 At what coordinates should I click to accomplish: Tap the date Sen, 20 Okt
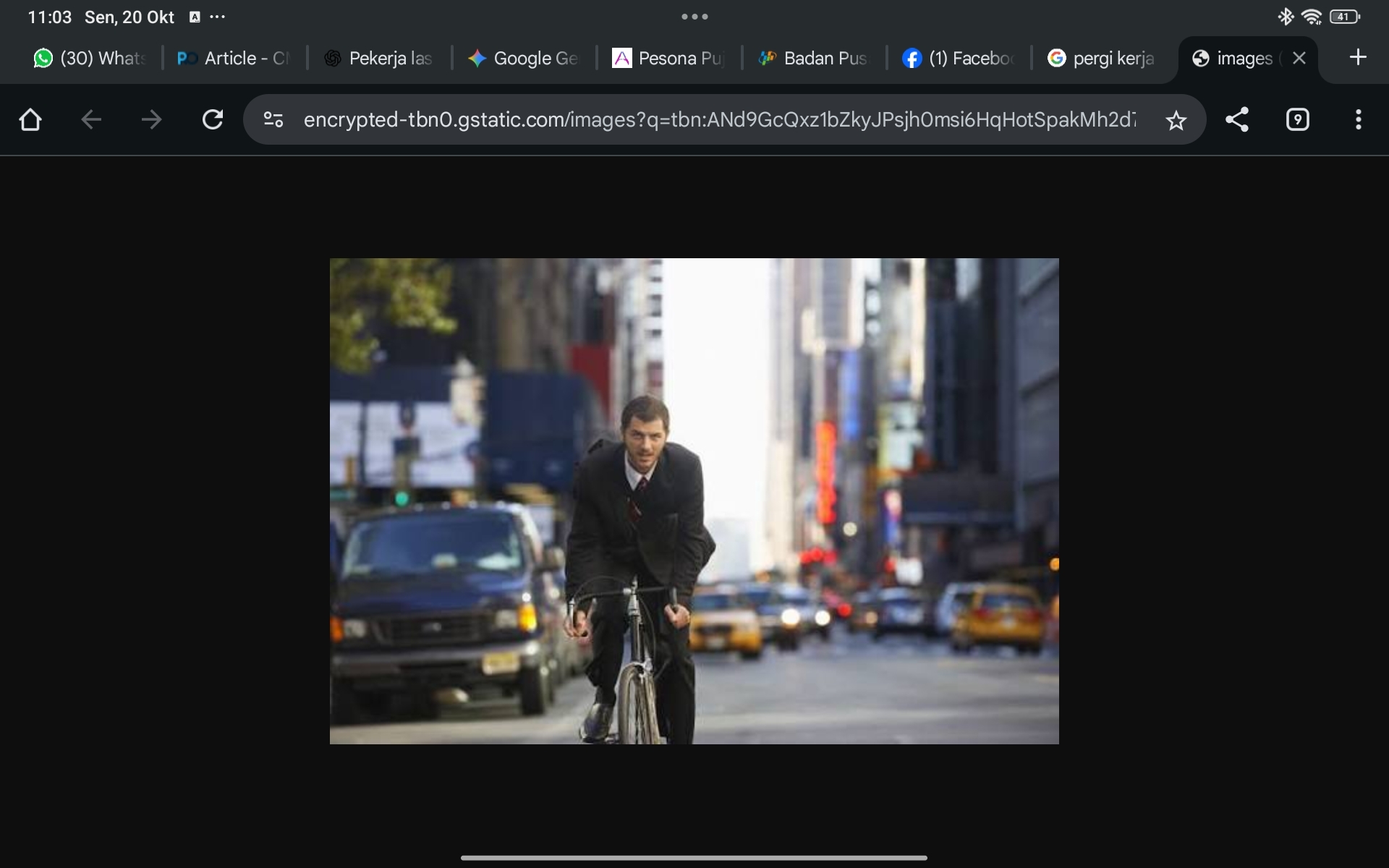coord(129,17)
